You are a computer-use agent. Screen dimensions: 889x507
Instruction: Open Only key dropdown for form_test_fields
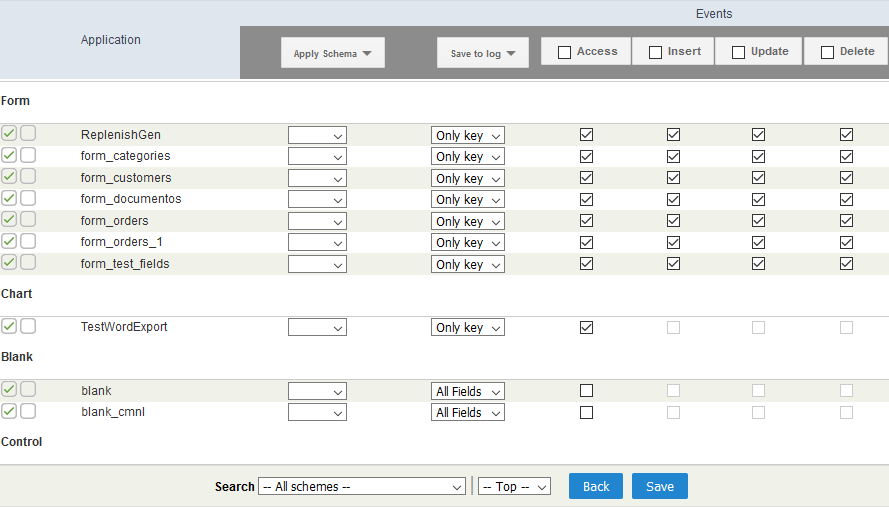pyautogui.click(x=468, y=265)
